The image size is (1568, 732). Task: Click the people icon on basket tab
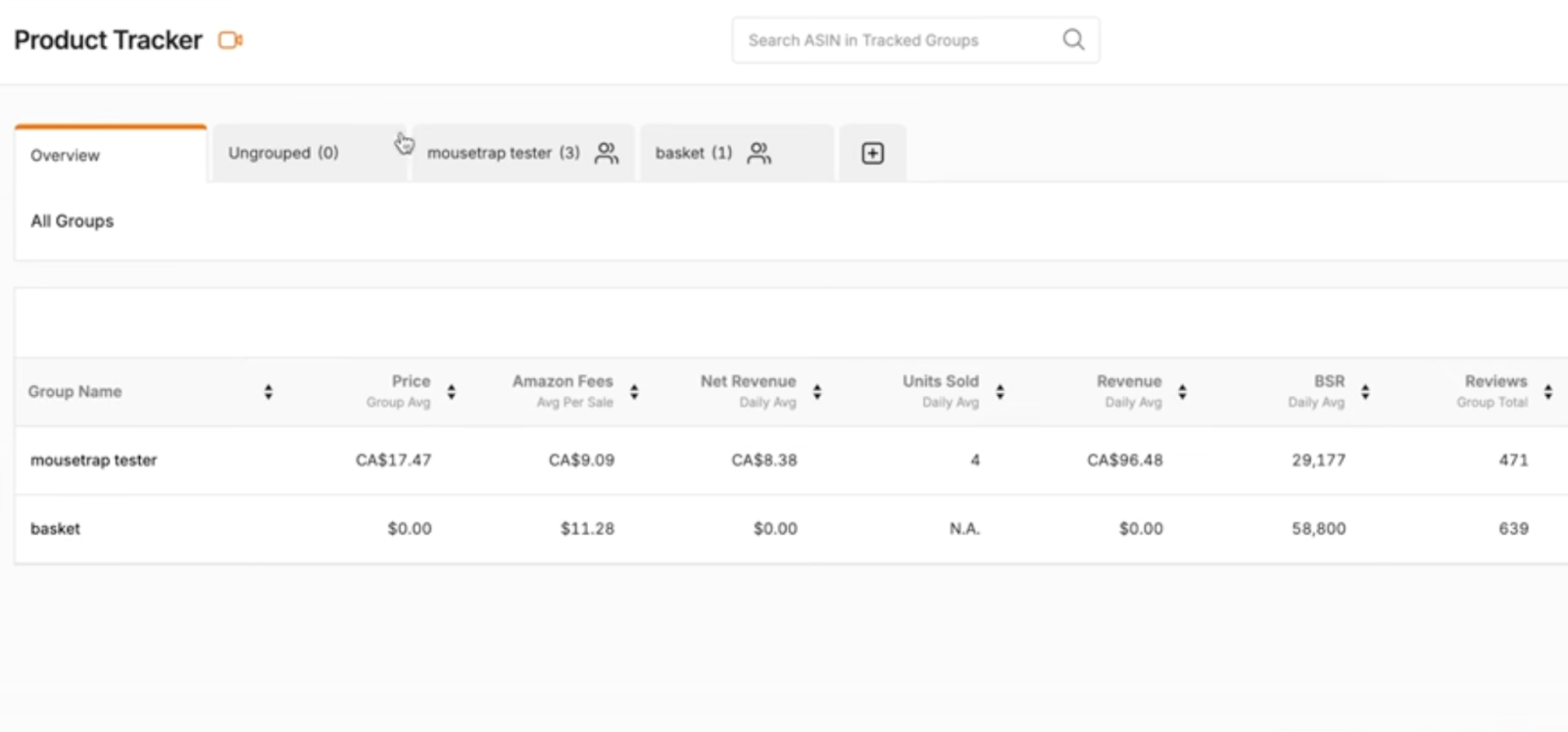(759, 153)
